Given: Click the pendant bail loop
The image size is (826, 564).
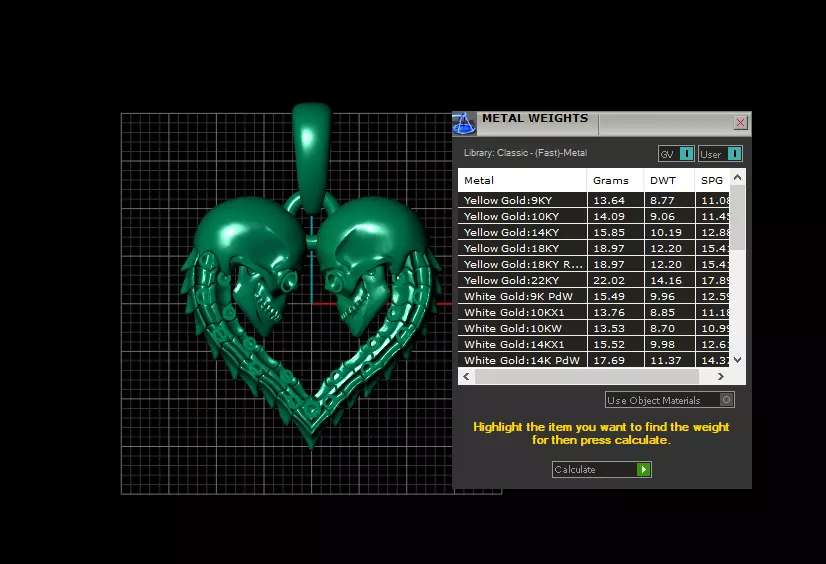Looking at the screenshot, I should [312, 158].
